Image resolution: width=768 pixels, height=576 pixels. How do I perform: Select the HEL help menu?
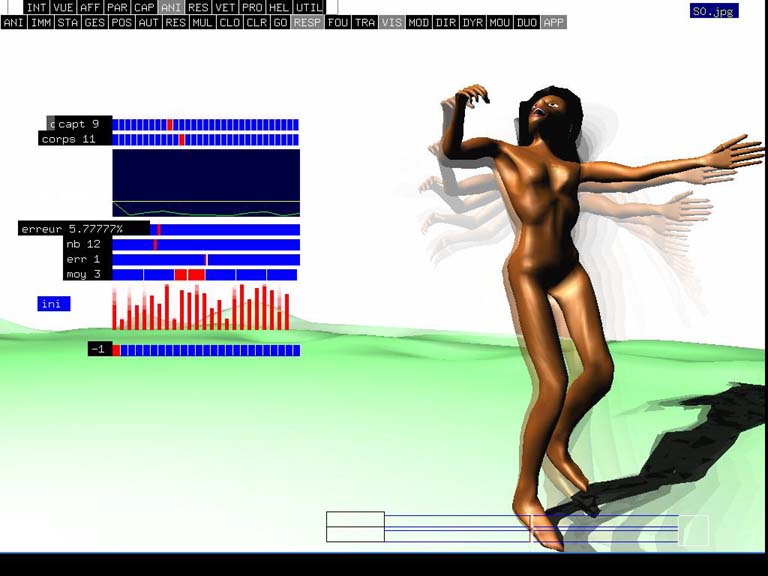(x=279, y=7)
